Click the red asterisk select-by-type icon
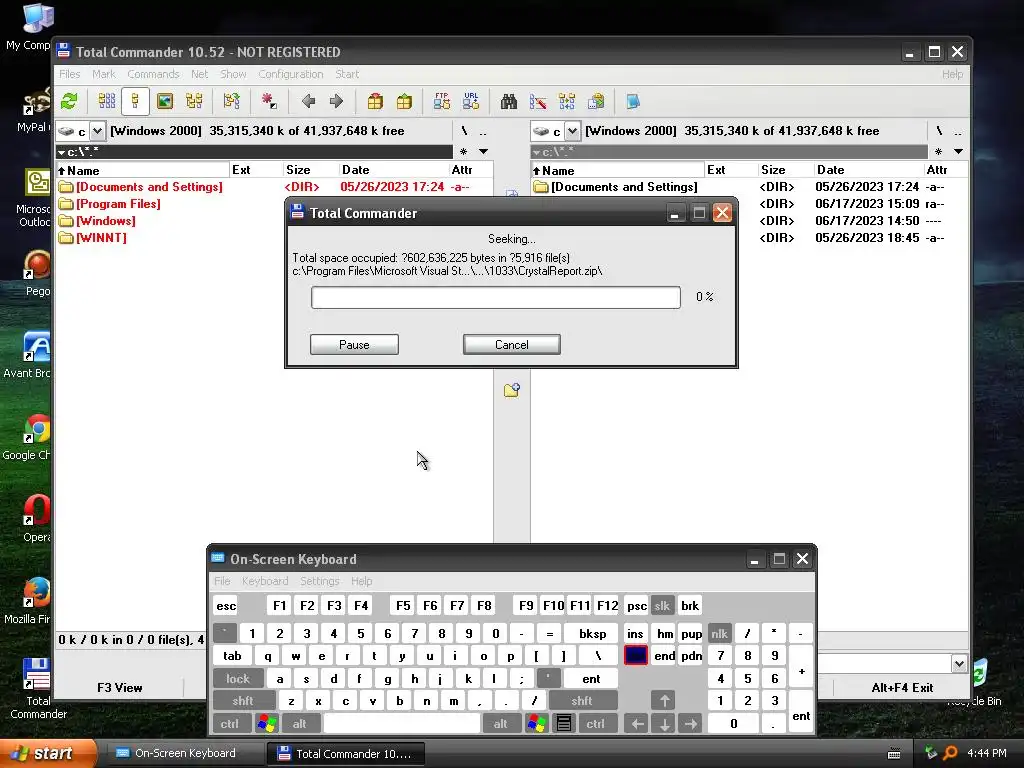 coord(269,101)
